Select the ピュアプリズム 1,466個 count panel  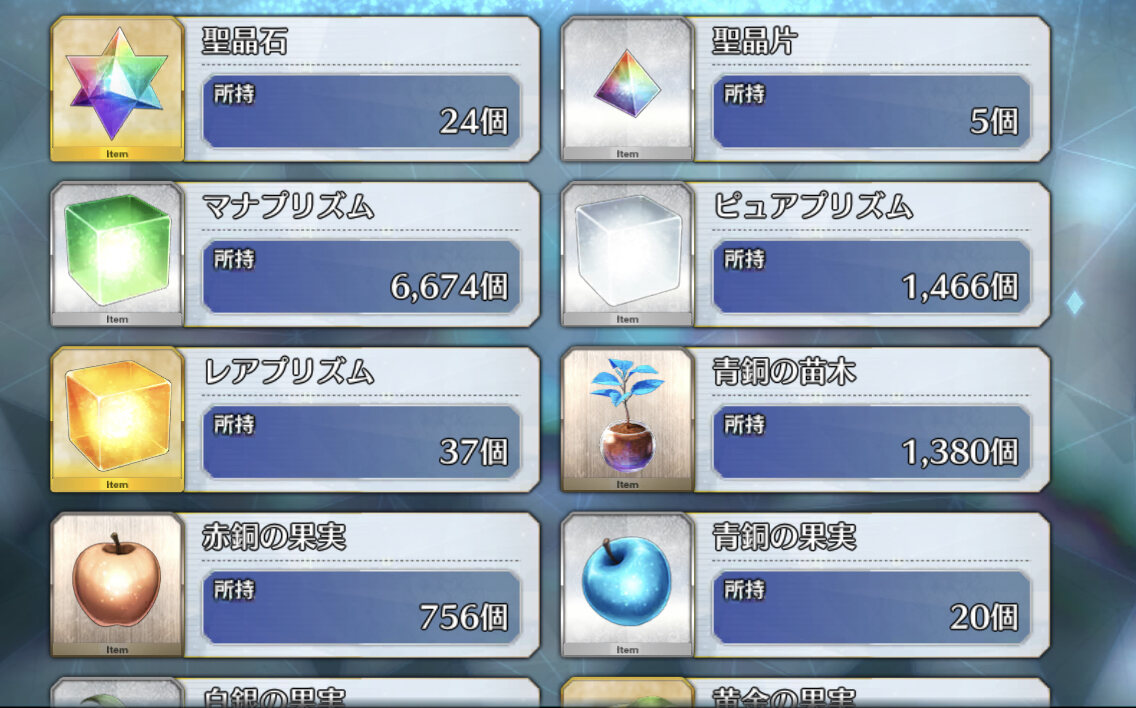872,277
